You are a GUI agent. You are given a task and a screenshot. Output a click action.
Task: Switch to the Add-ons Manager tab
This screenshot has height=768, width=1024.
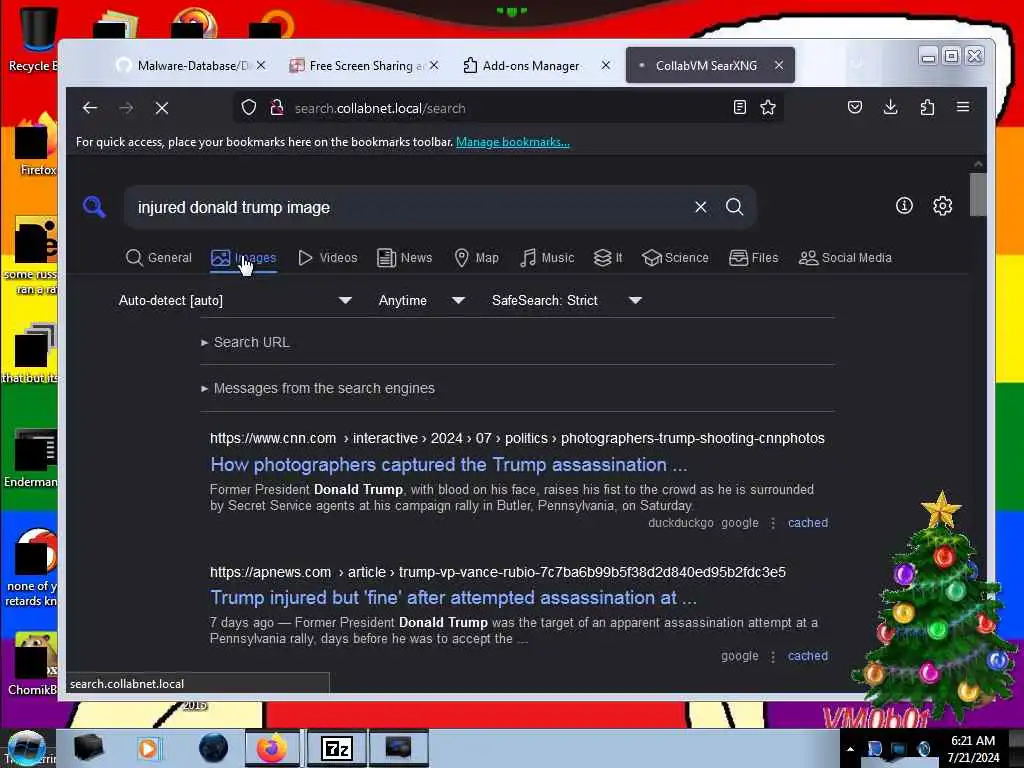[530, 65]
